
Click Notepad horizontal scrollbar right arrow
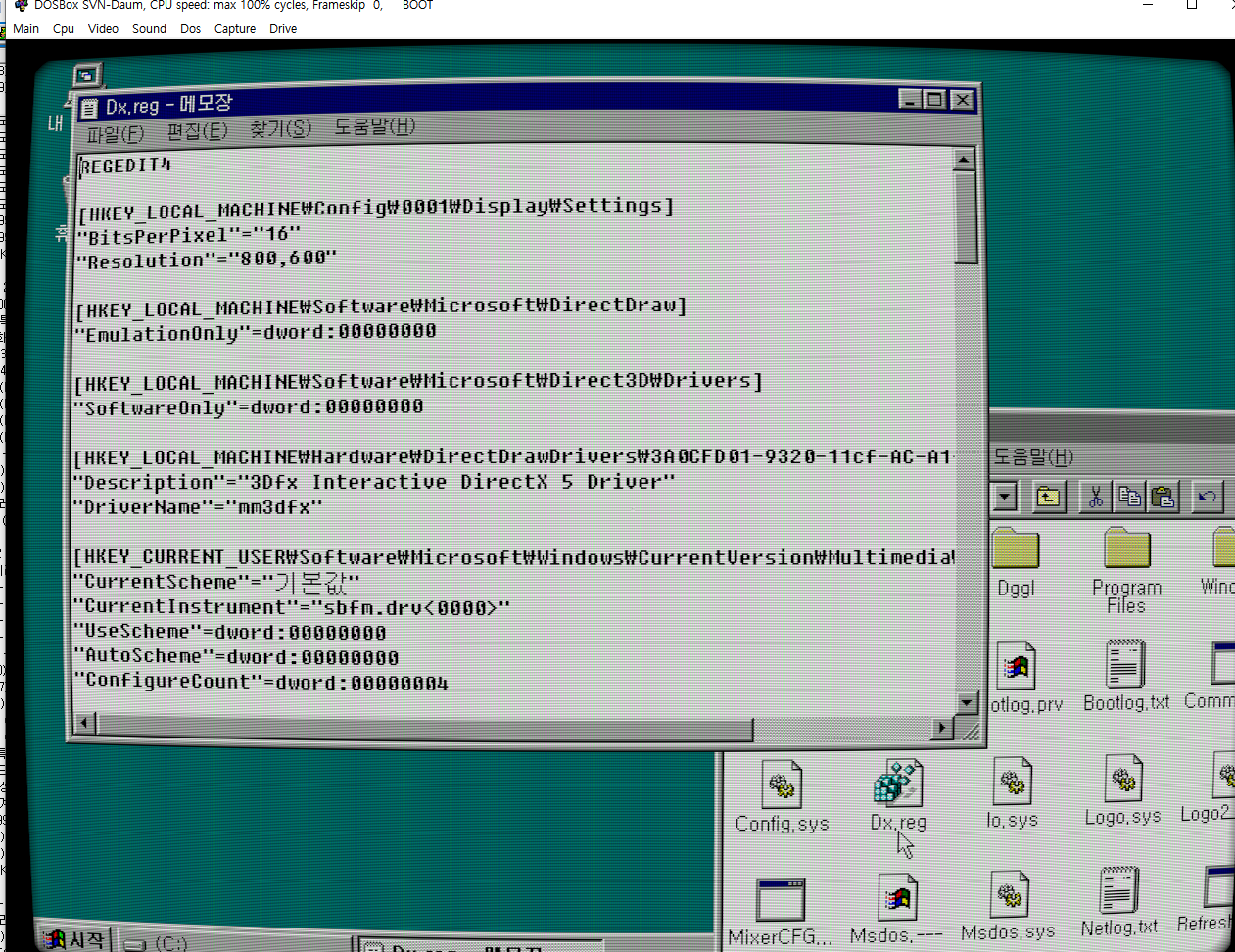click(x=942, y=727)
